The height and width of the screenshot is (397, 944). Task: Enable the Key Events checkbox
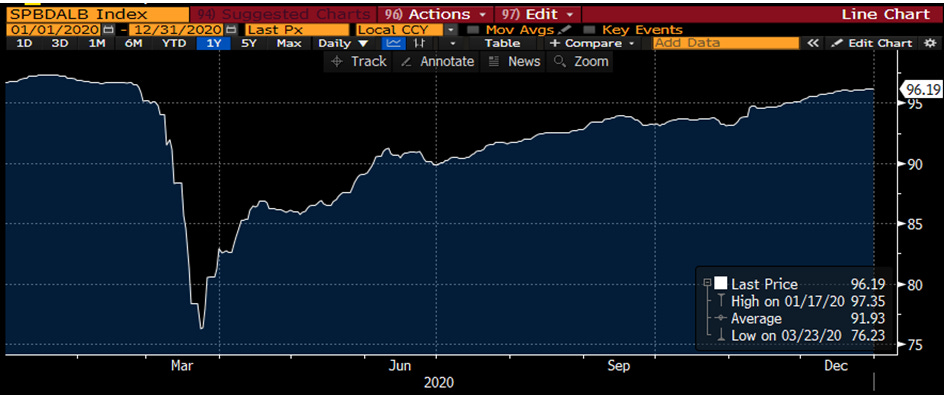(x=589, y=30)
